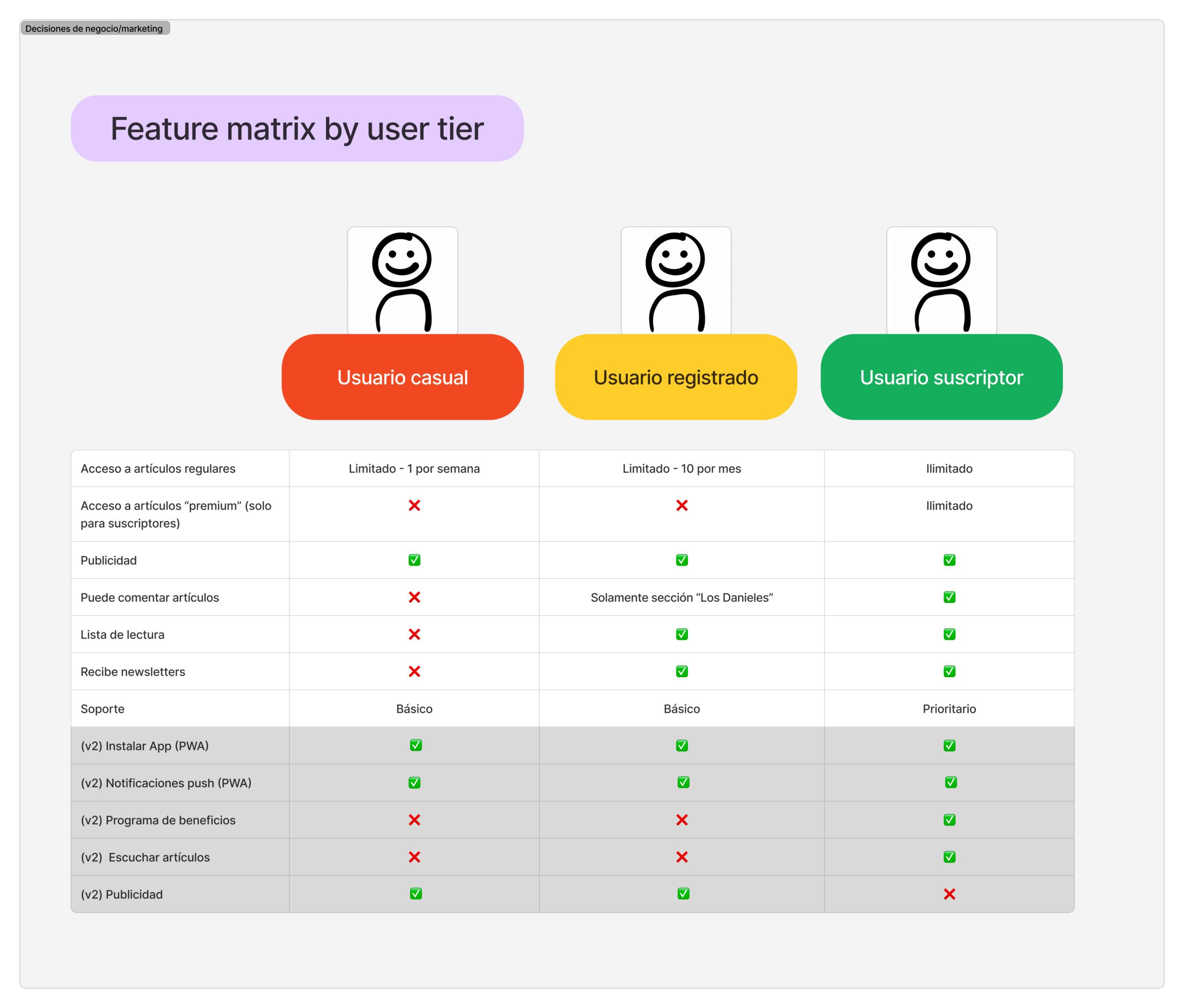Image resolution: width=1184 pixels, height=1008 pixels.
Task: Click green checkmark for casual Instalar App
Action: [x=415, y=745]
